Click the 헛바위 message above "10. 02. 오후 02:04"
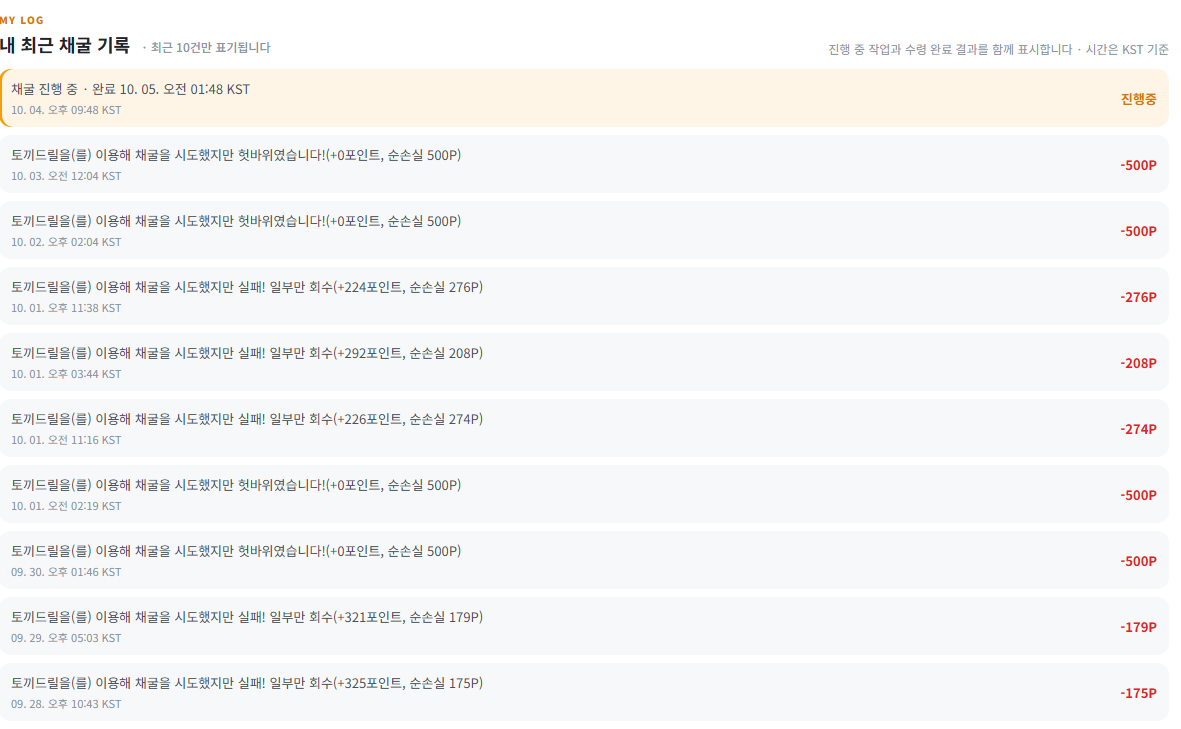Image resolution: width=1181 pixels, height=729 pixels. [236, 221]
